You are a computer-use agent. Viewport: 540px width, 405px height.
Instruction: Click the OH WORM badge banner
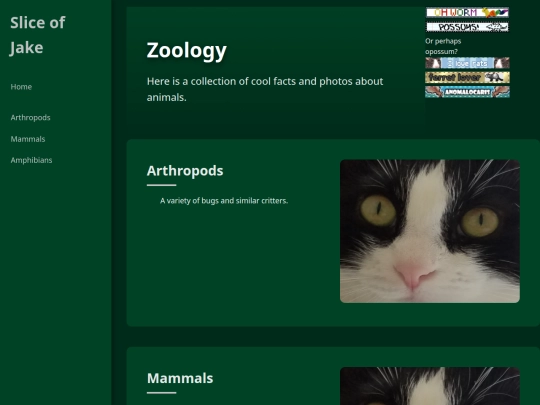(467, 12)
